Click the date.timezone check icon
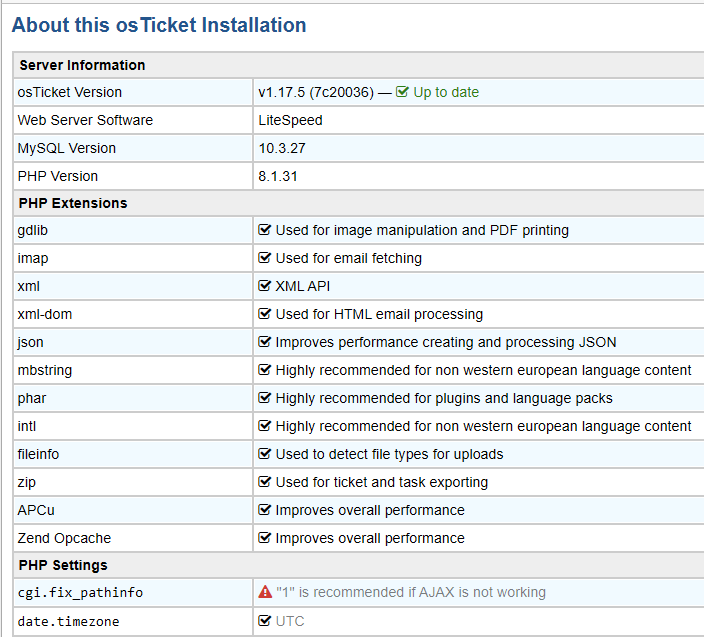704x637 pixels. [x=264, y=621]
